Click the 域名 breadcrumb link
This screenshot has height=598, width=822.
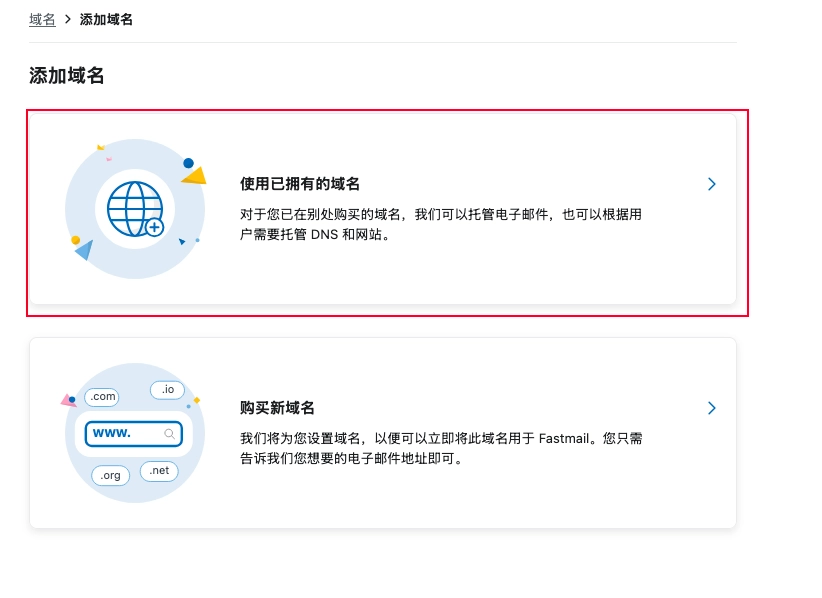pyautogui.click(x=42, y=20)
